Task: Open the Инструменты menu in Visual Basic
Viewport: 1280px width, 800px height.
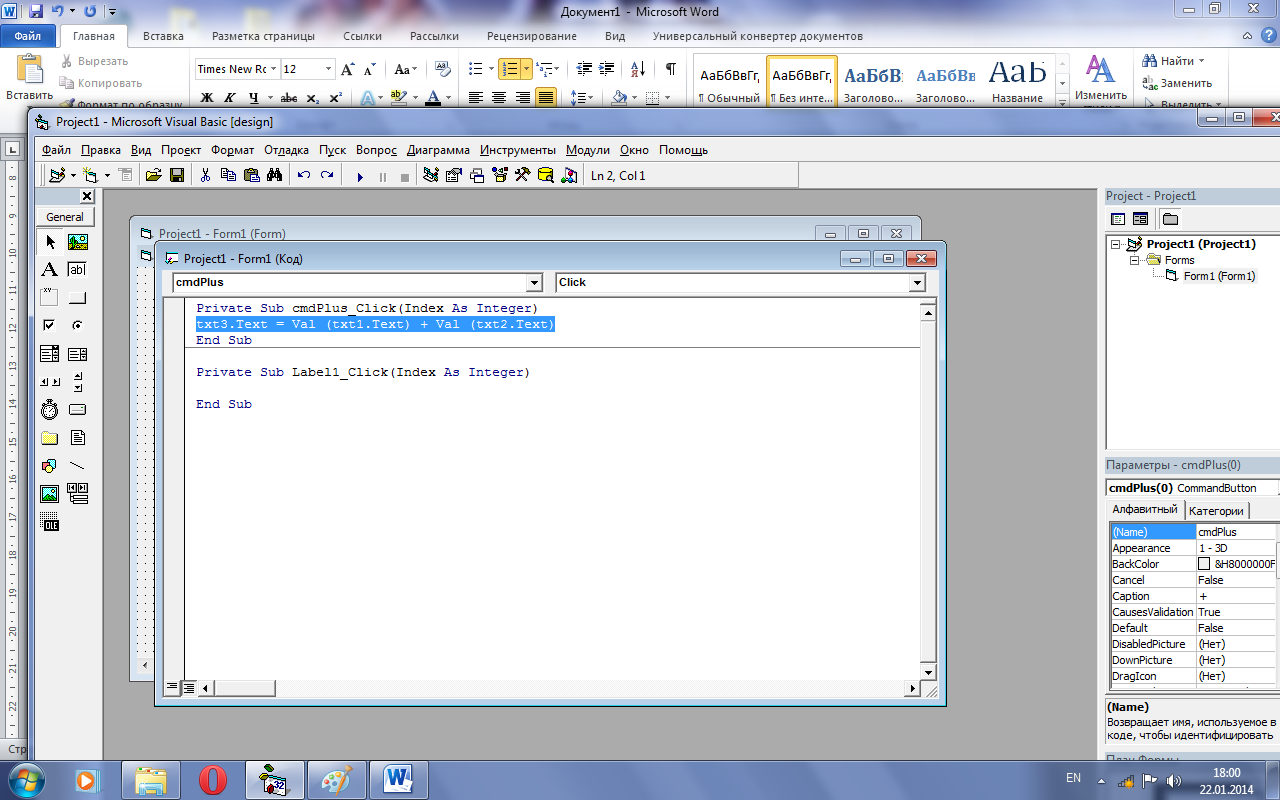Action: [x=517, y=150]
